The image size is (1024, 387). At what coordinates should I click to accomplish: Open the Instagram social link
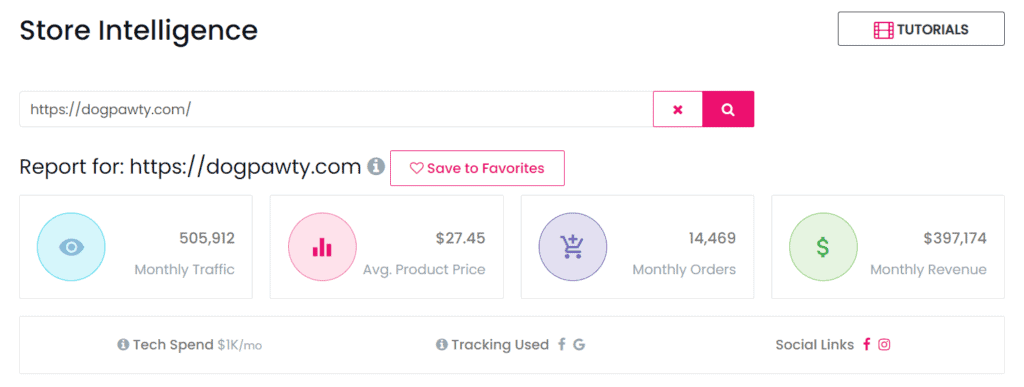884,345
